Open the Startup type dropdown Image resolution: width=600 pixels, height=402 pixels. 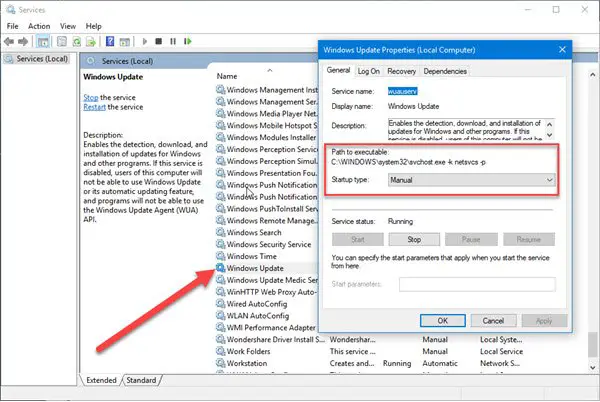(471, 180)
